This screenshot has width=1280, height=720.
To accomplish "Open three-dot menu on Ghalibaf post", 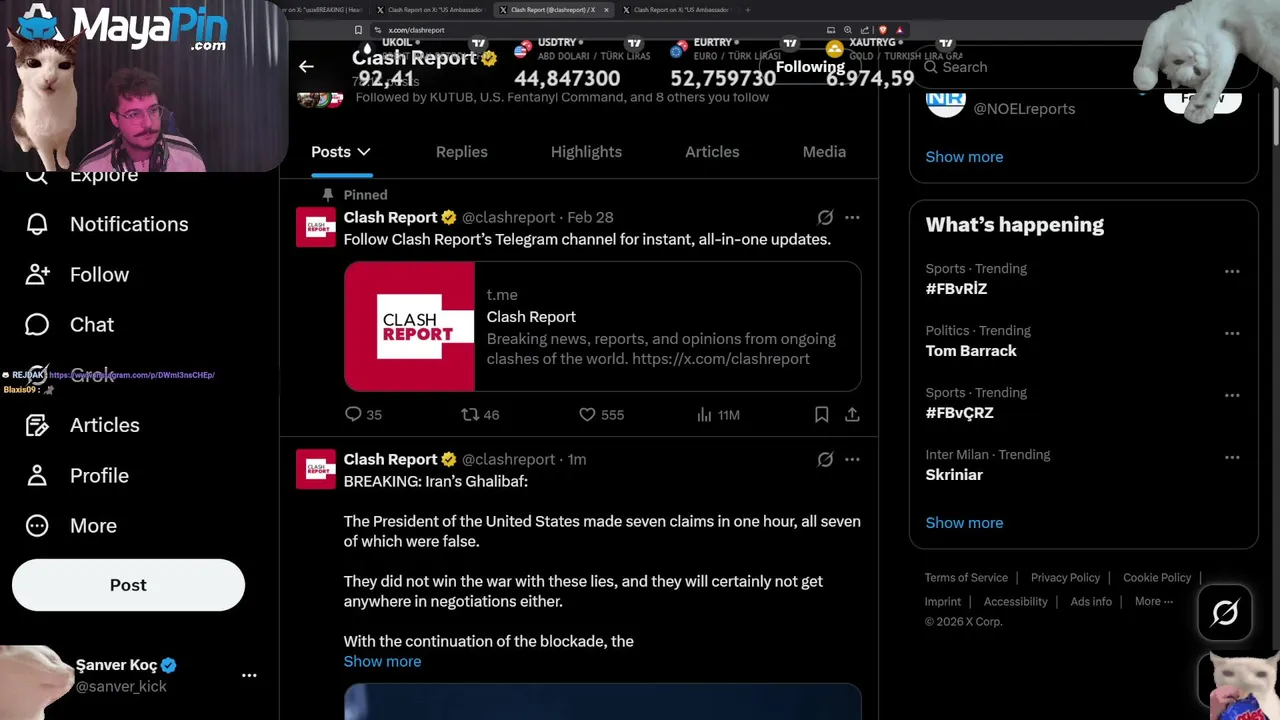I will [x=852, y=459].
